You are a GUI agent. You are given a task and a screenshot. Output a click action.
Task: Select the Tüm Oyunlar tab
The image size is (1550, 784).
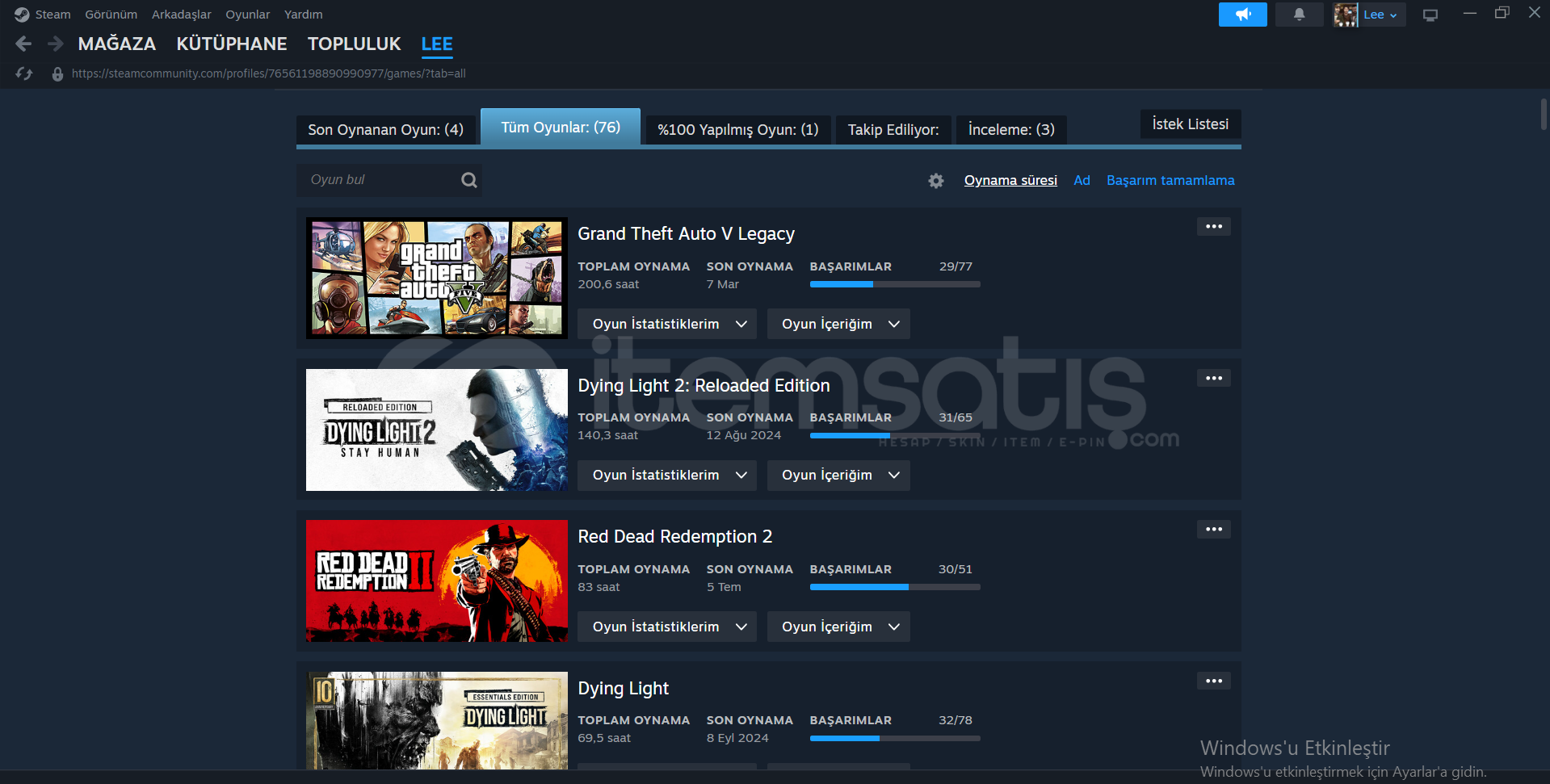tap(561, 127)
